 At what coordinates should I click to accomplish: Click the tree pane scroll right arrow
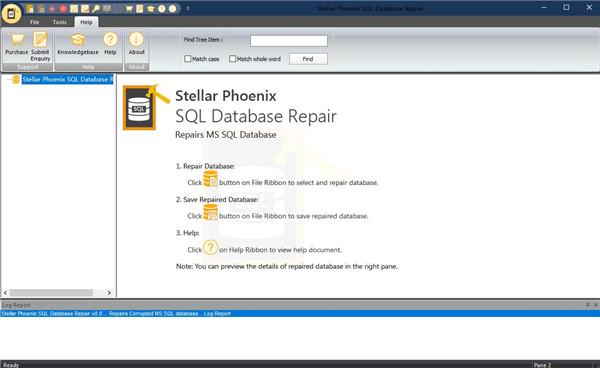click(109, 293)
